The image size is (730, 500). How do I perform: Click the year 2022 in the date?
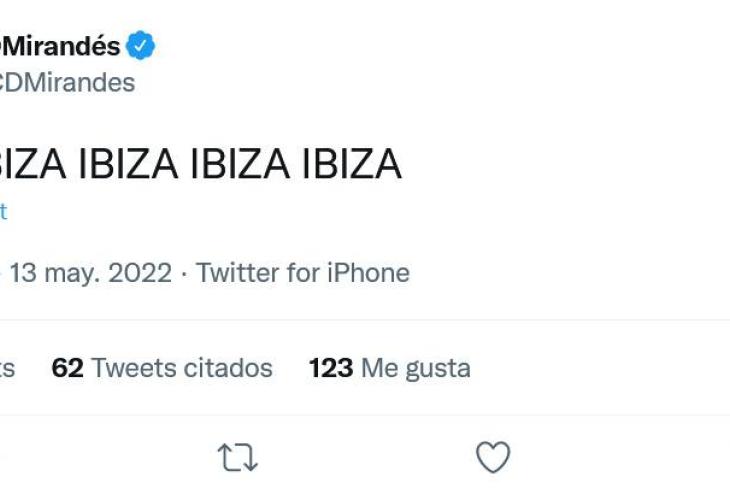pos(139,273)
